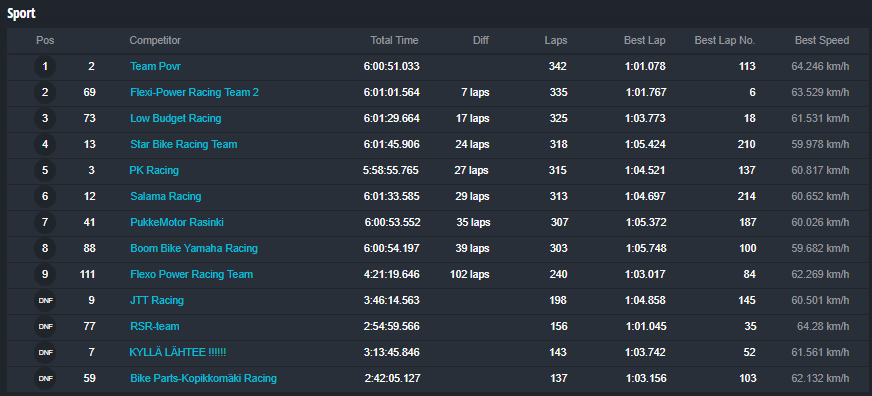This screenshot has height=396, width=872.
Task: Open Boom Bike Yamaha Racing link
Action: click(x=194, y=249)
